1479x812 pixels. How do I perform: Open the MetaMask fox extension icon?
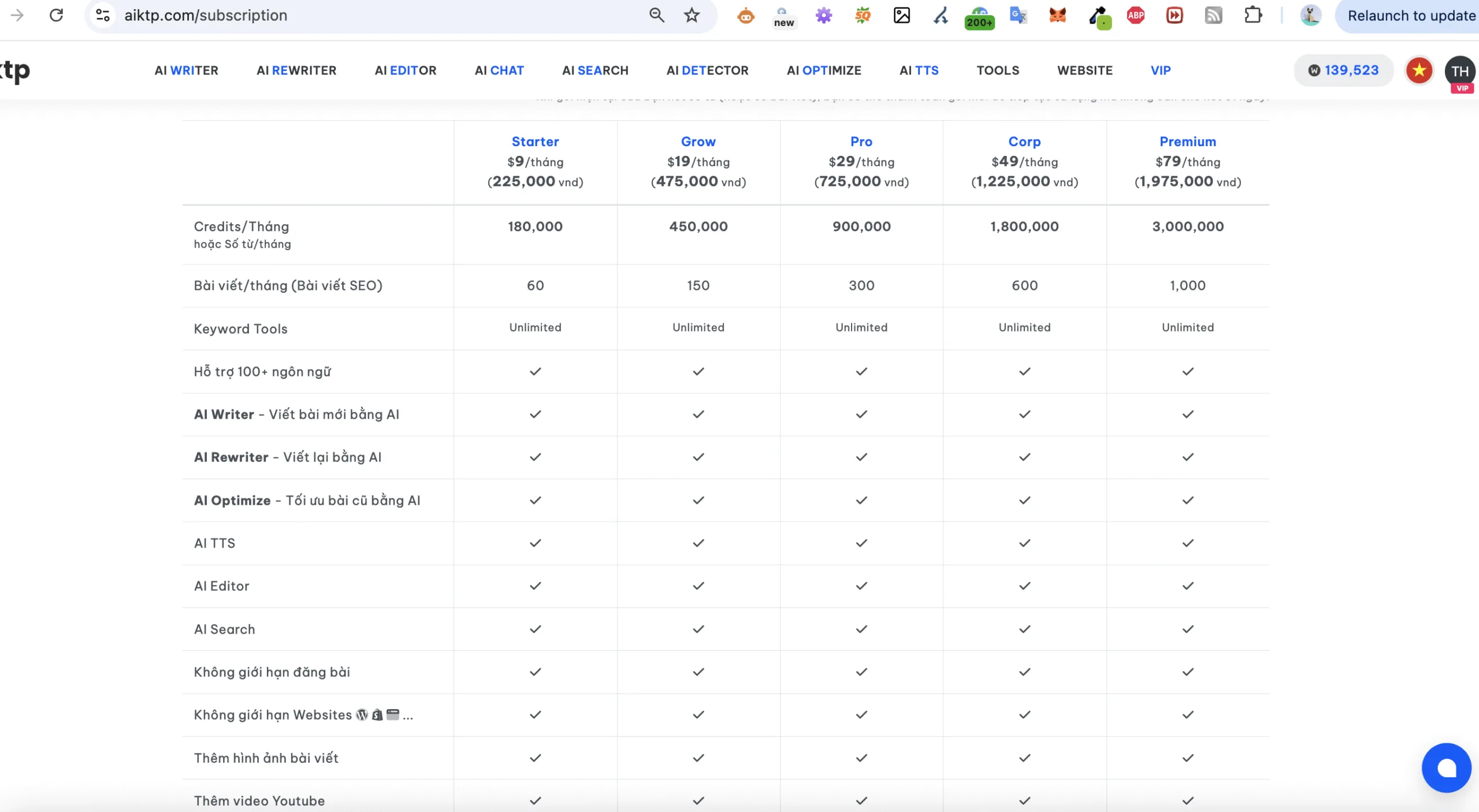[x=1057, y=15]
